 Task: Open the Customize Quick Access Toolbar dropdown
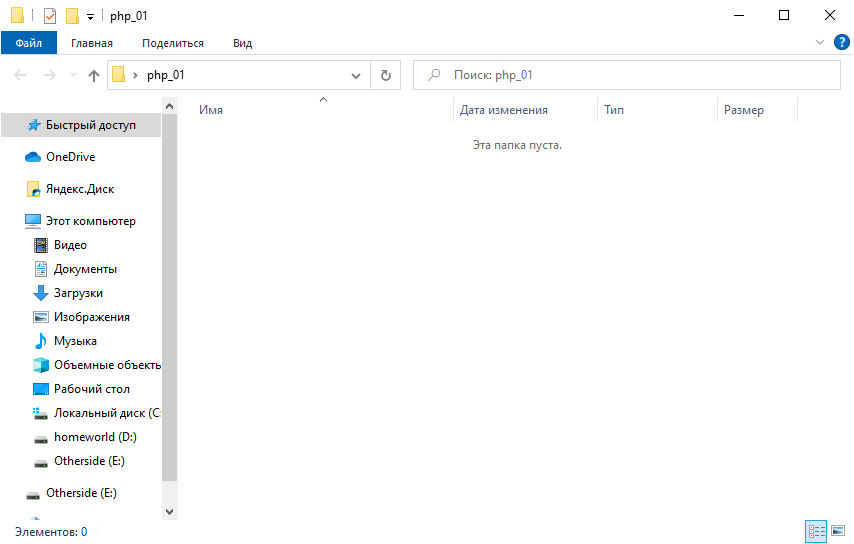90,17
